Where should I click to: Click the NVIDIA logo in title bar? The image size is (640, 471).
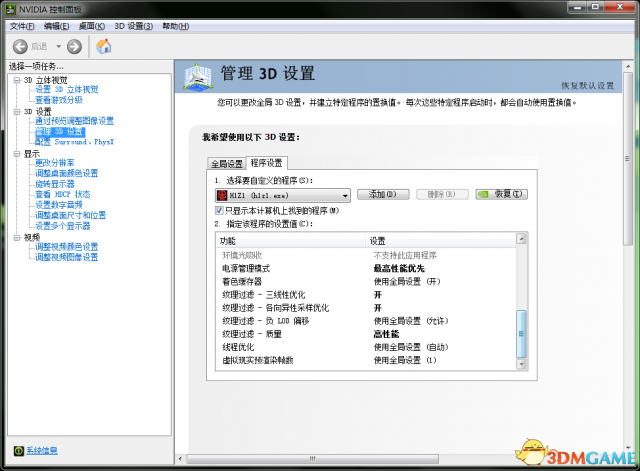click(11, 9)
